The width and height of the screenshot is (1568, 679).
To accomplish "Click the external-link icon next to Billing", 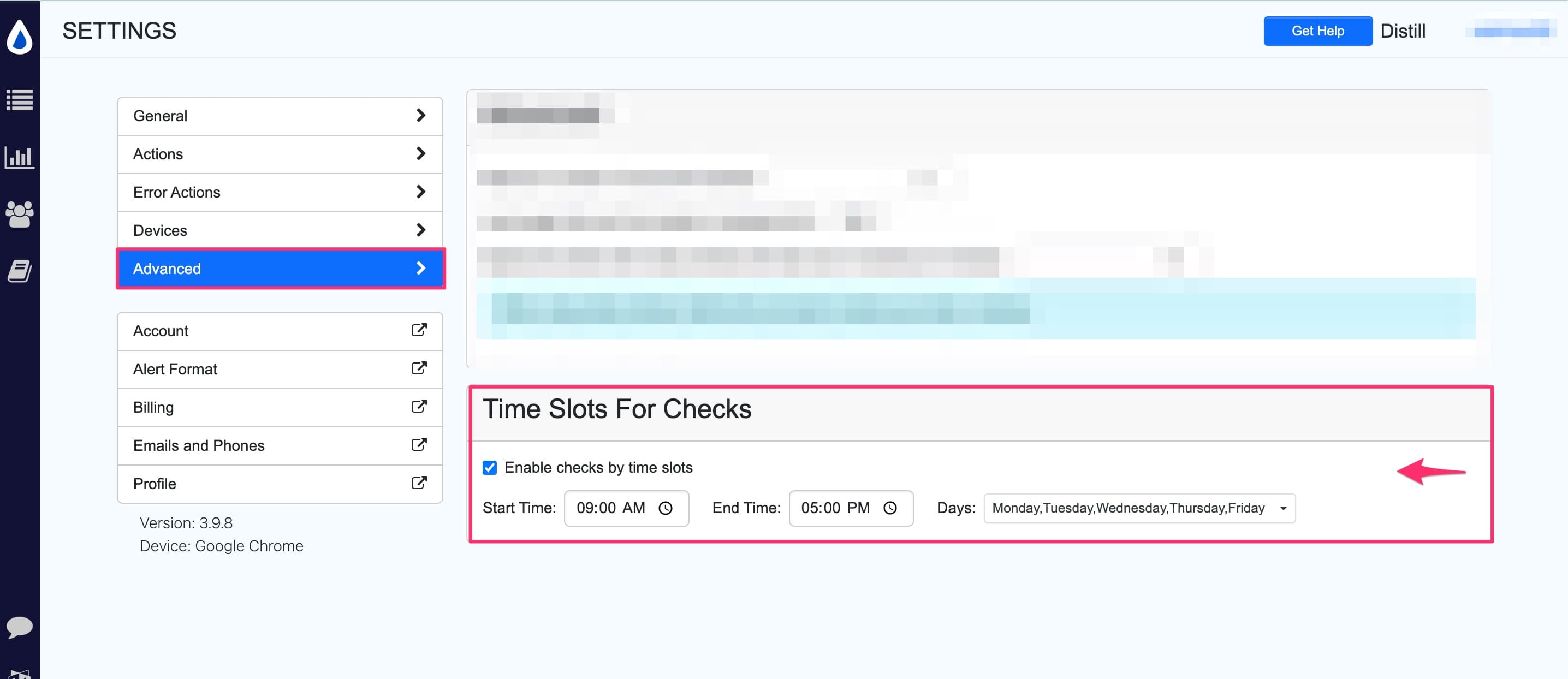I will [418, 408].
